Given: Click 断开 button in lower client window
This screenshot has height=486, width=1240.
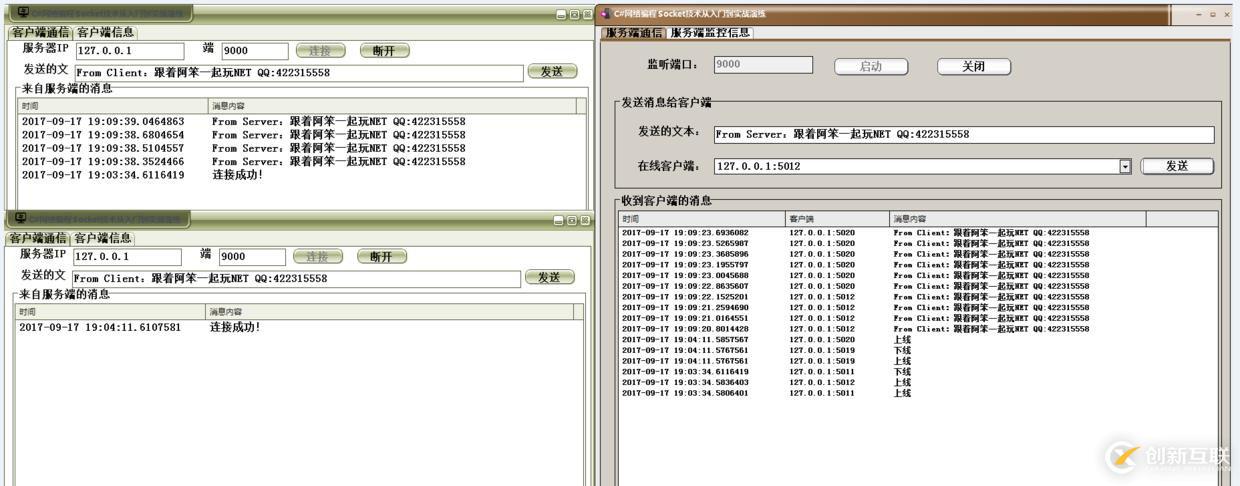Looking at the screenshot, I should click(x=381, y=257).
